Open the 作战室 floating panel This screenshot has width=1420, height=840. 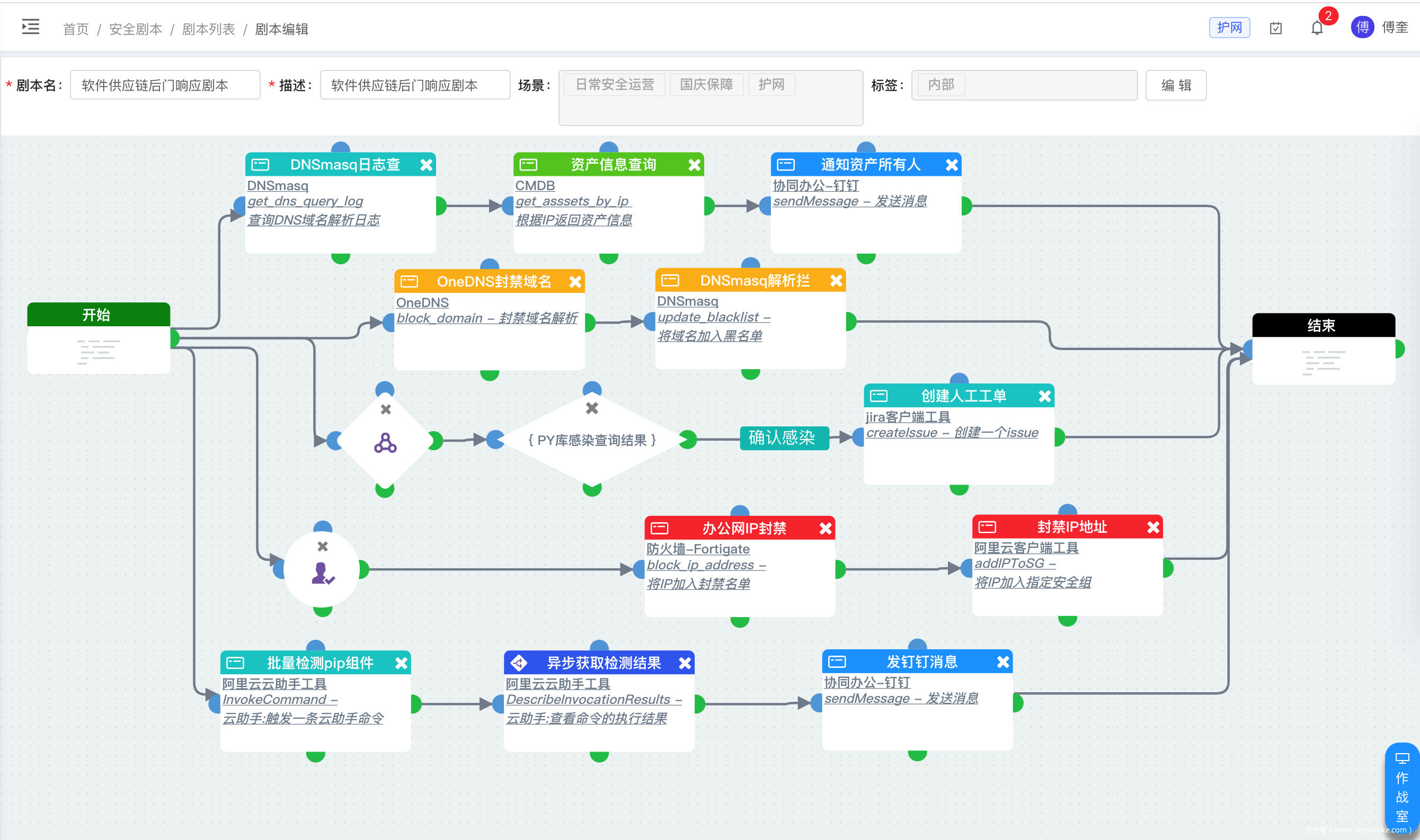point(1402,788)
